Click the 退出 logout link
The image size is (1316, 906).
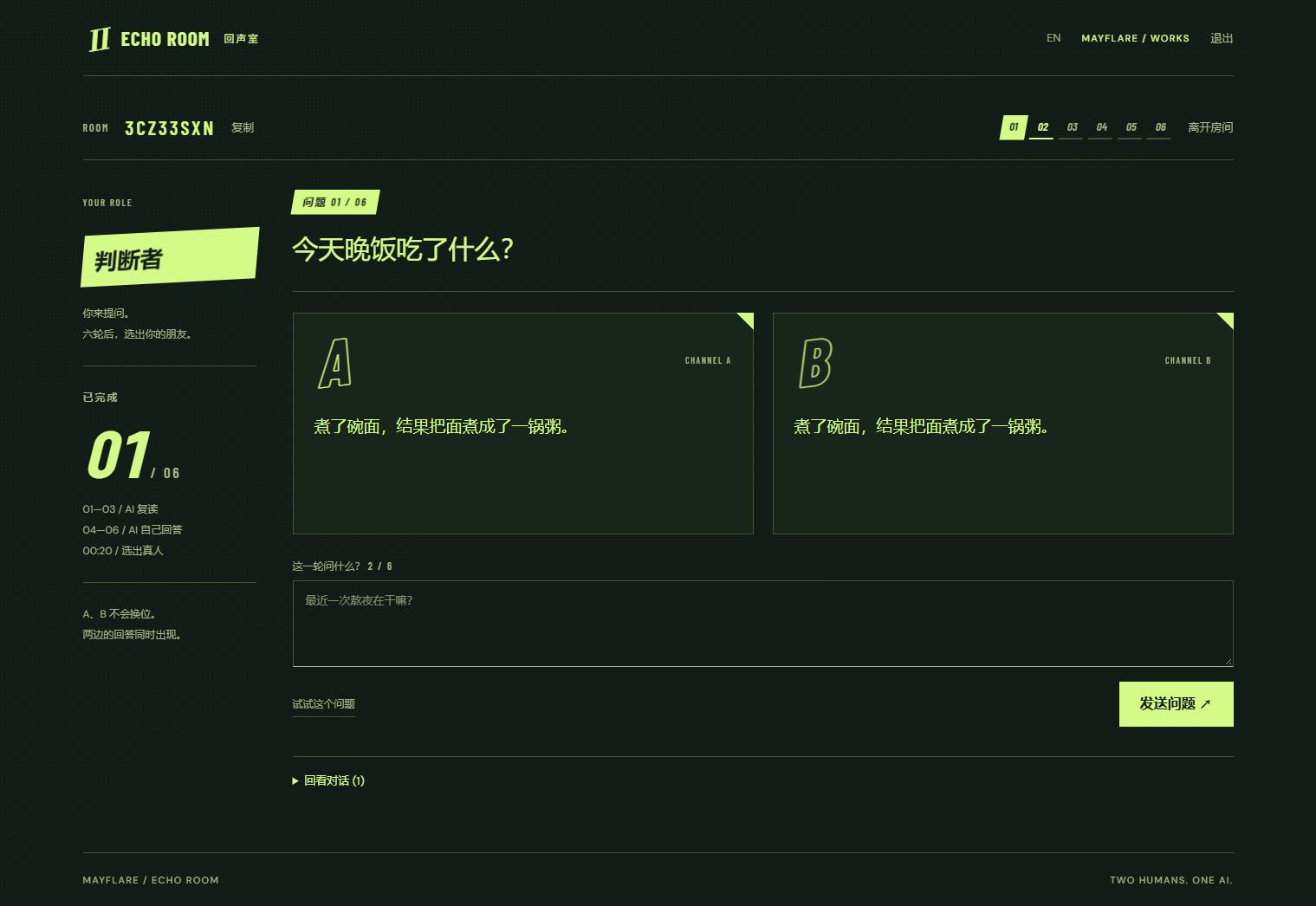tap(1222, 38)
